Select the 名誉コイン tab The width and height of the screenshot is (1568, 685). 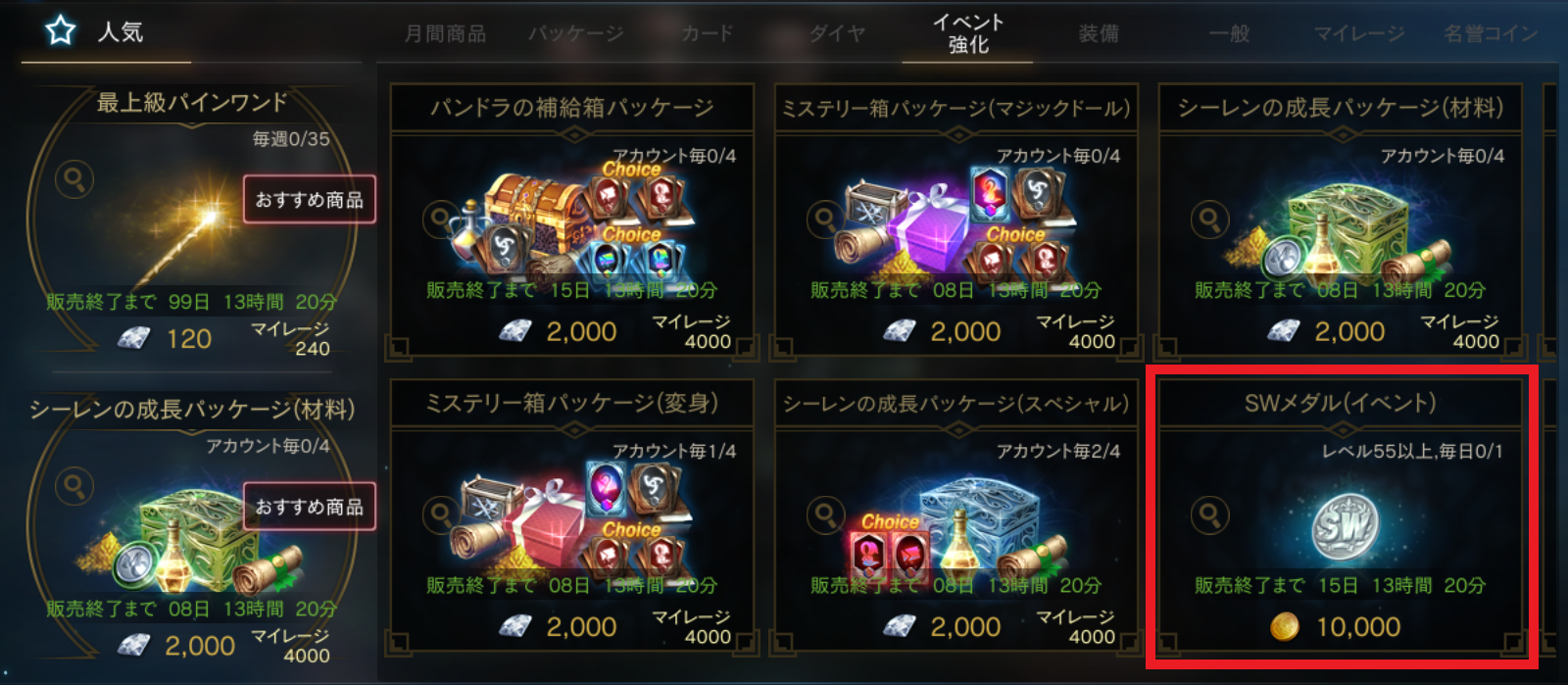[x=1491, y=34]
